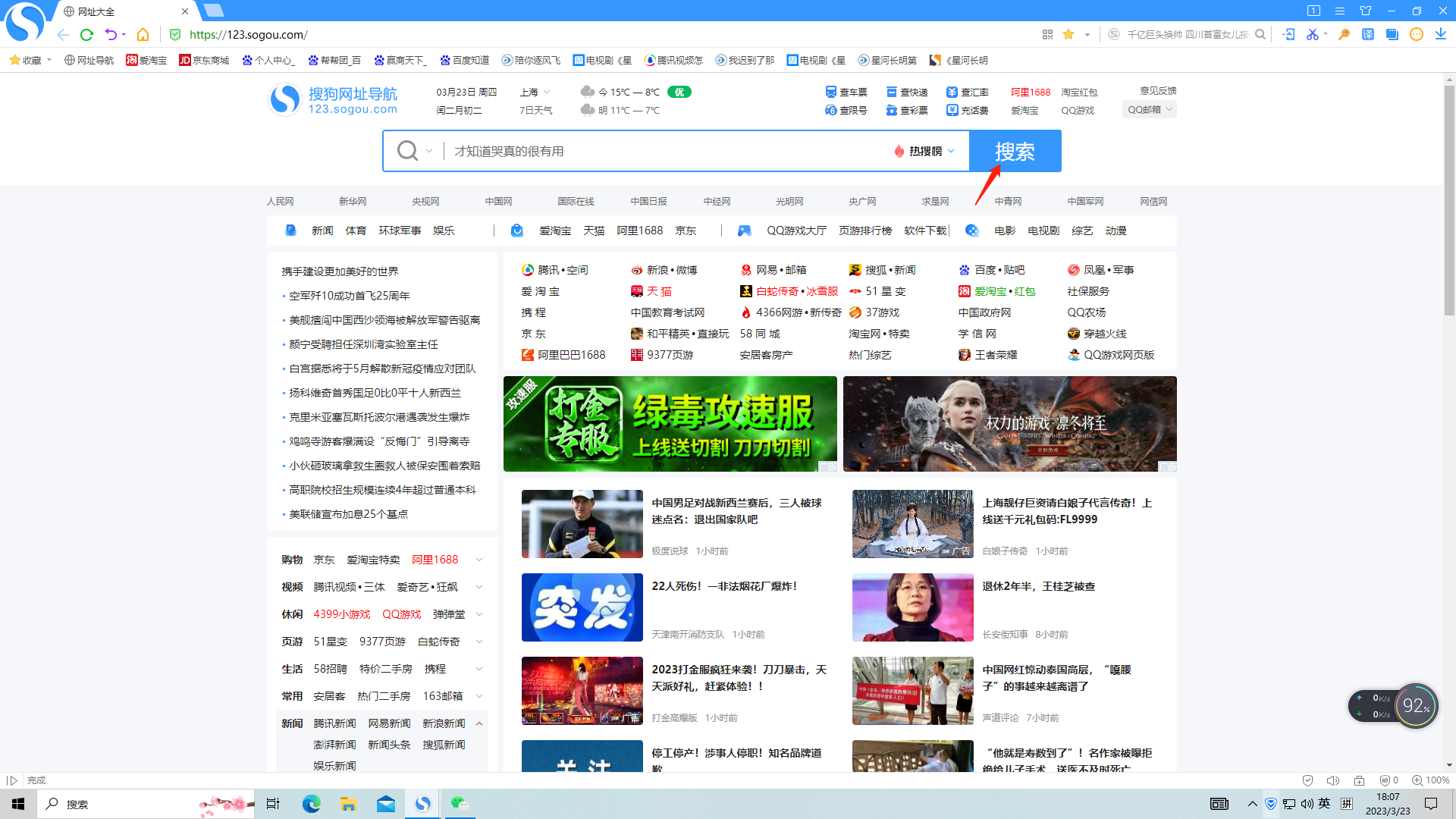Click the 查快递 link
This screenshot has width=1456, height=819.
[906, 92]
